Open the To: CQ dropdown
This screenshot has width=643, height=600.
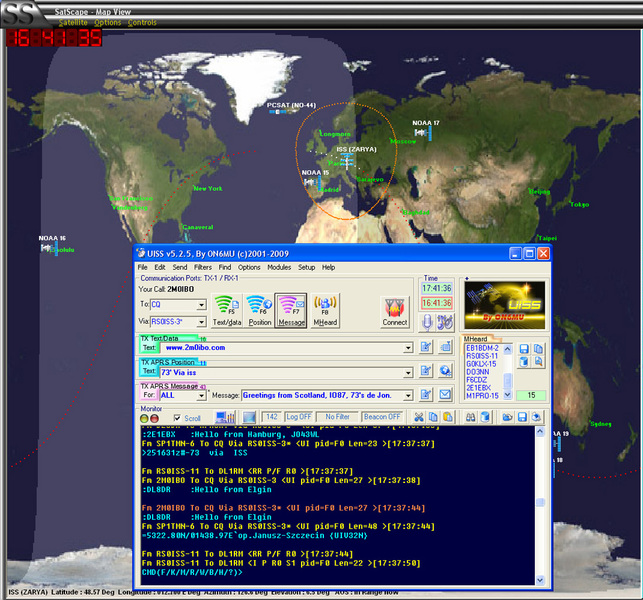pos(201,305)
